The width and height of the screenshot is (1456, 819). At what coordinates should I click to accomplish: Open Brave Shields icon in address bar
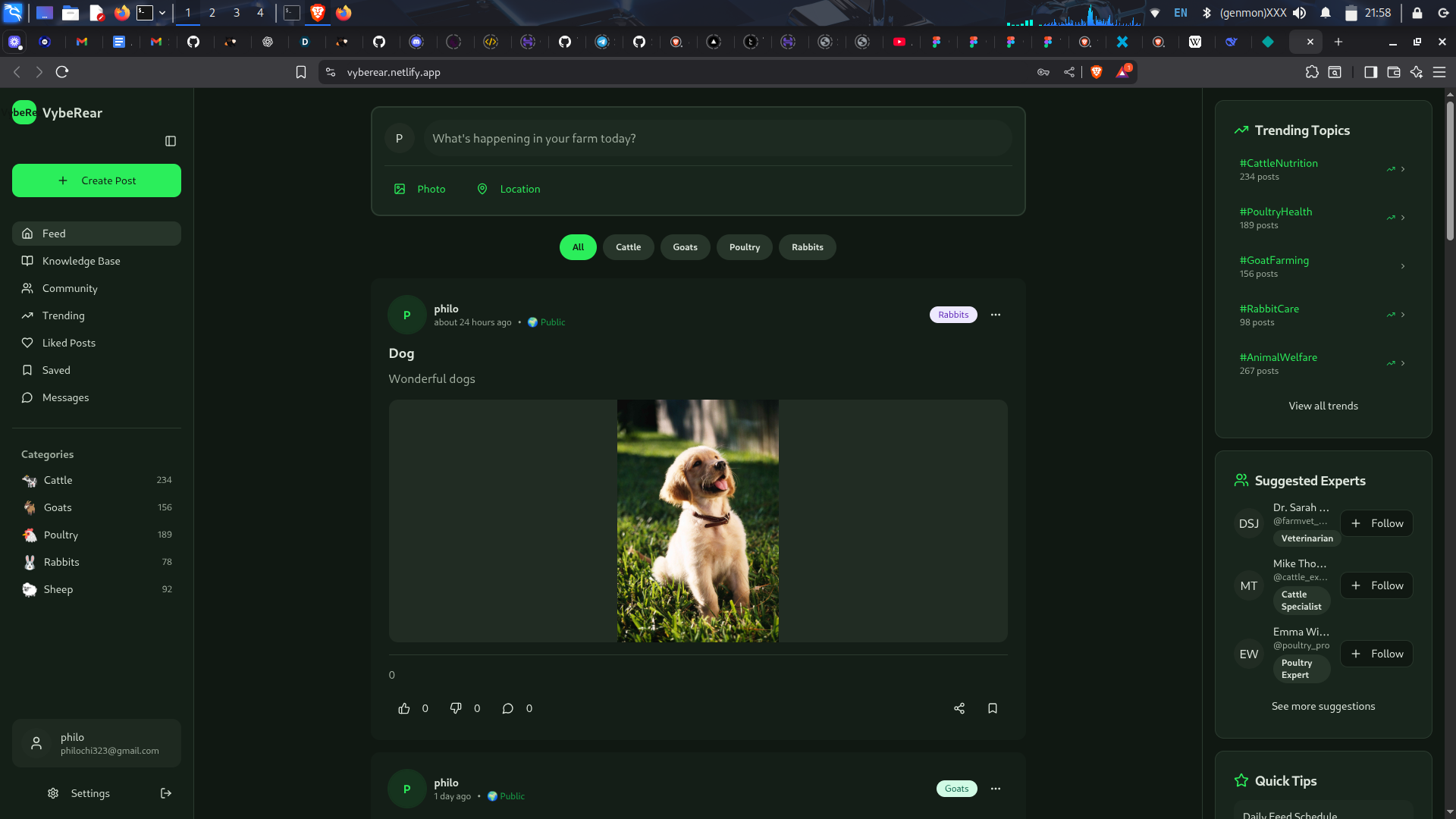[1097, 72]
